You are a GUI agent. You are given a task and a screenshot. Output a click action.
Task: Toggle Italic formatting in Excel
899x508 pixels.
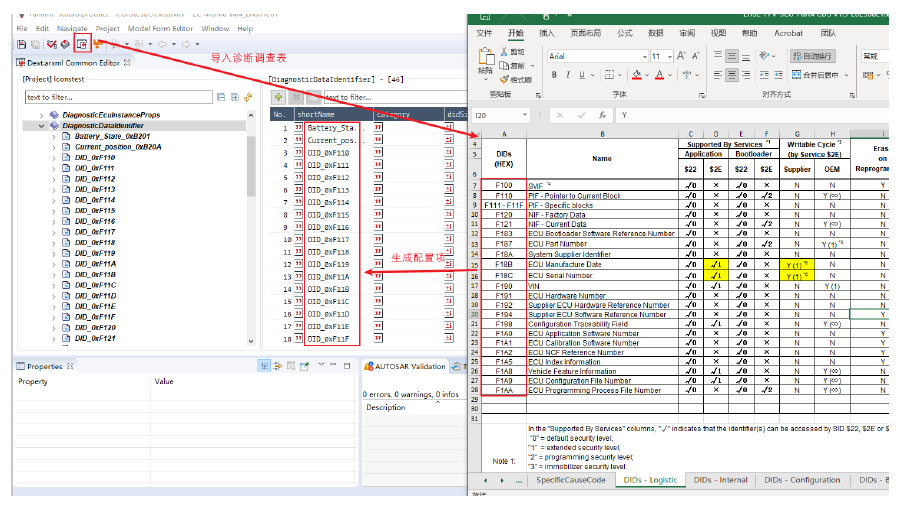(568, 75)
